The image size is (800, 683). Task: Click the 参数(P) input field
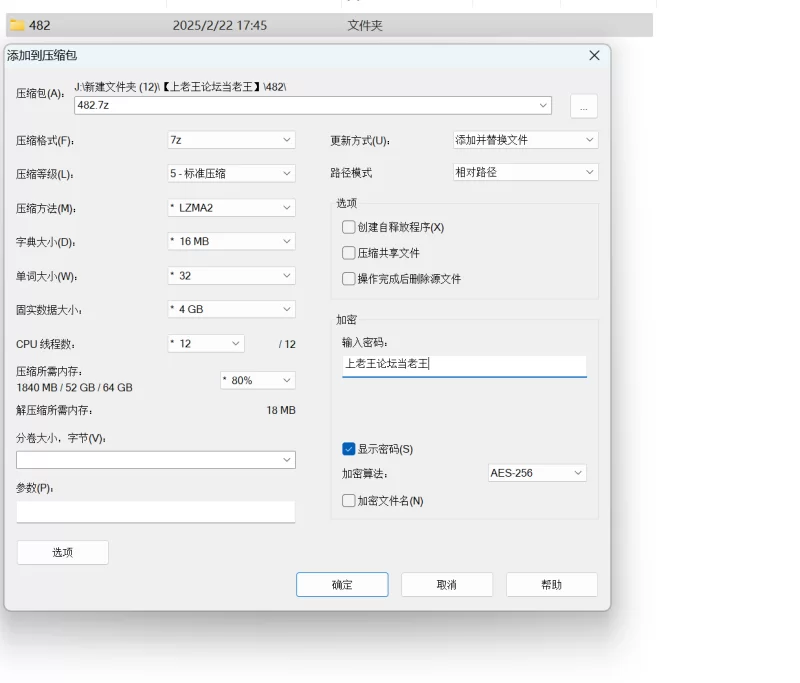point(156,512)
